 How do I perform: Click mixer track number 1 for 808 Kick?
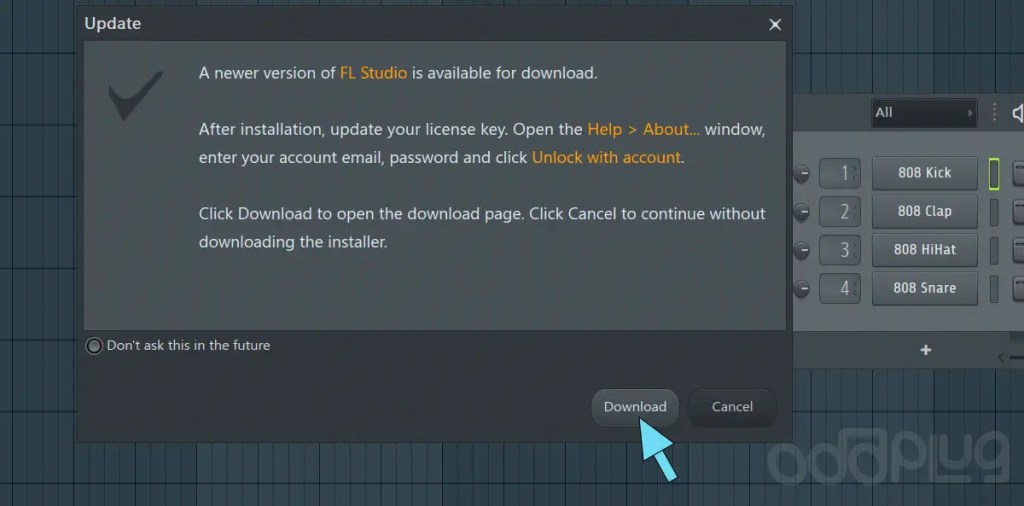point(840,173)
